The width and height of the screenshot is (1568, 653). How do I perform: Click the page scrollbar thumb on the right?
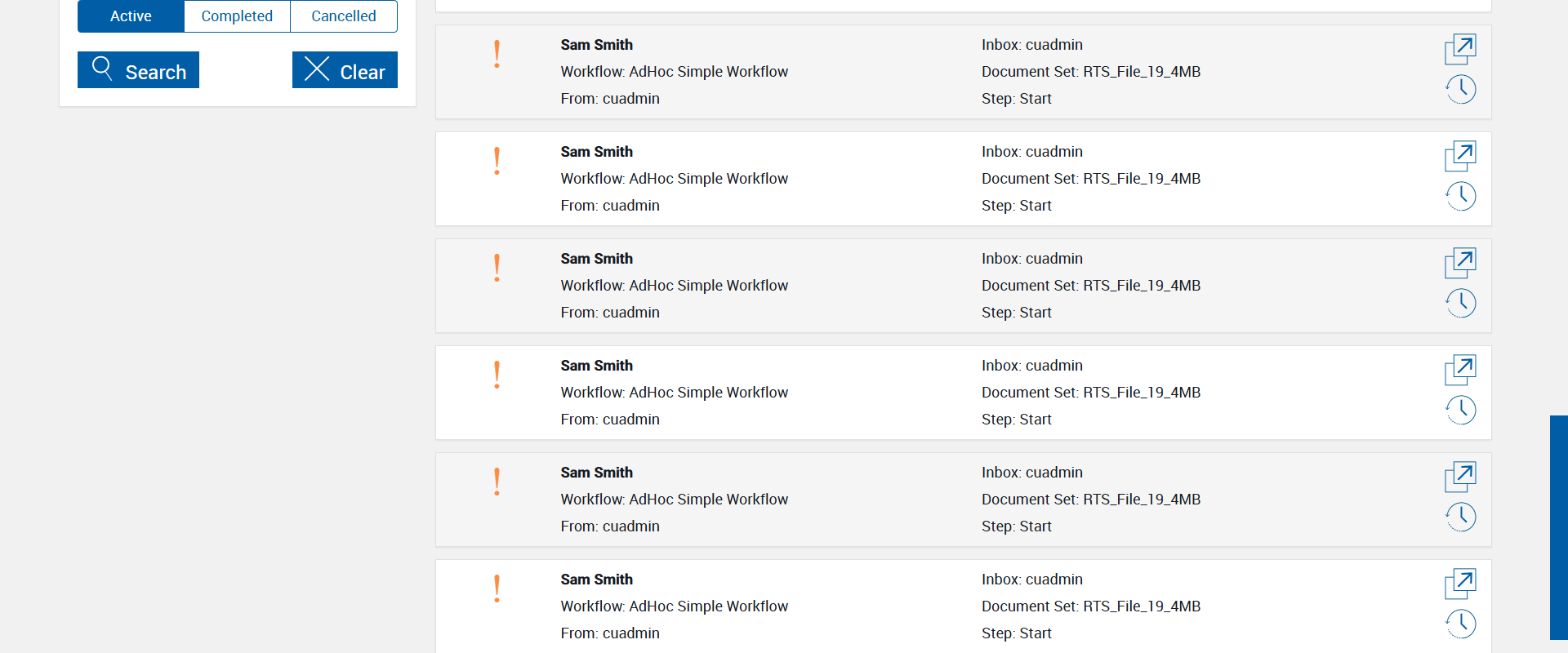click(x=1558, y=527)
